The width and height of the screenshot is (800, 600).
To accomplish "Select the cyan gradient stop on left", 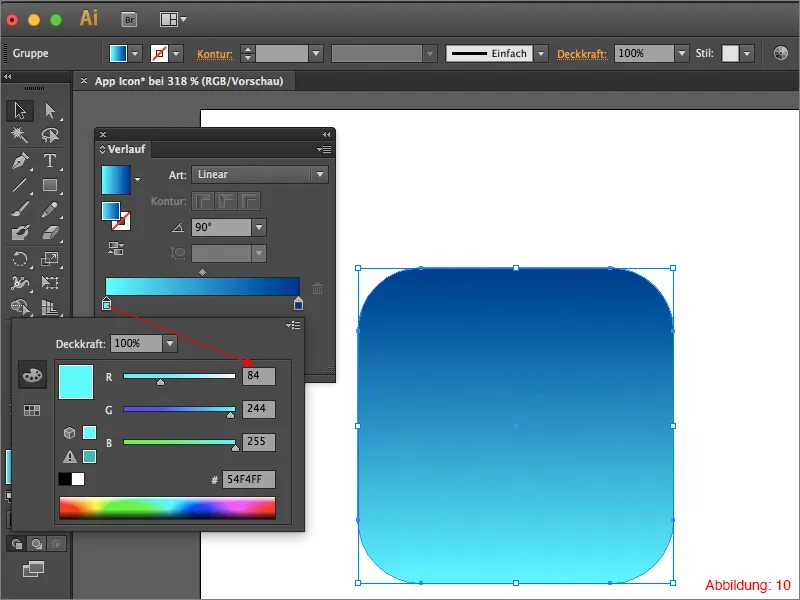I will (x=107, y=304).
